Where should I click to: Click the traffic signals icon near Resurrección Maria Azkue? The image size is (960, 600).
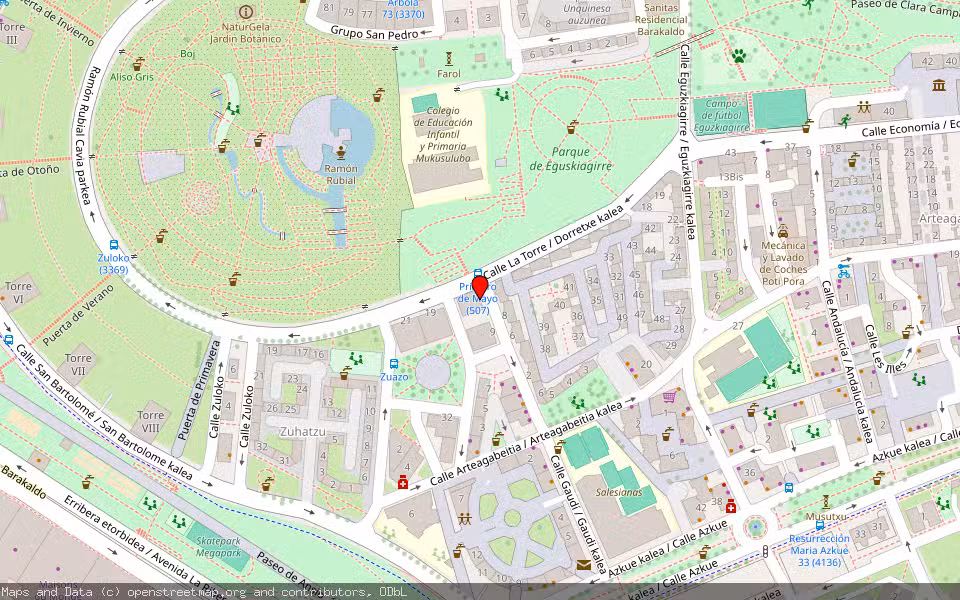(x=766, y=550)
